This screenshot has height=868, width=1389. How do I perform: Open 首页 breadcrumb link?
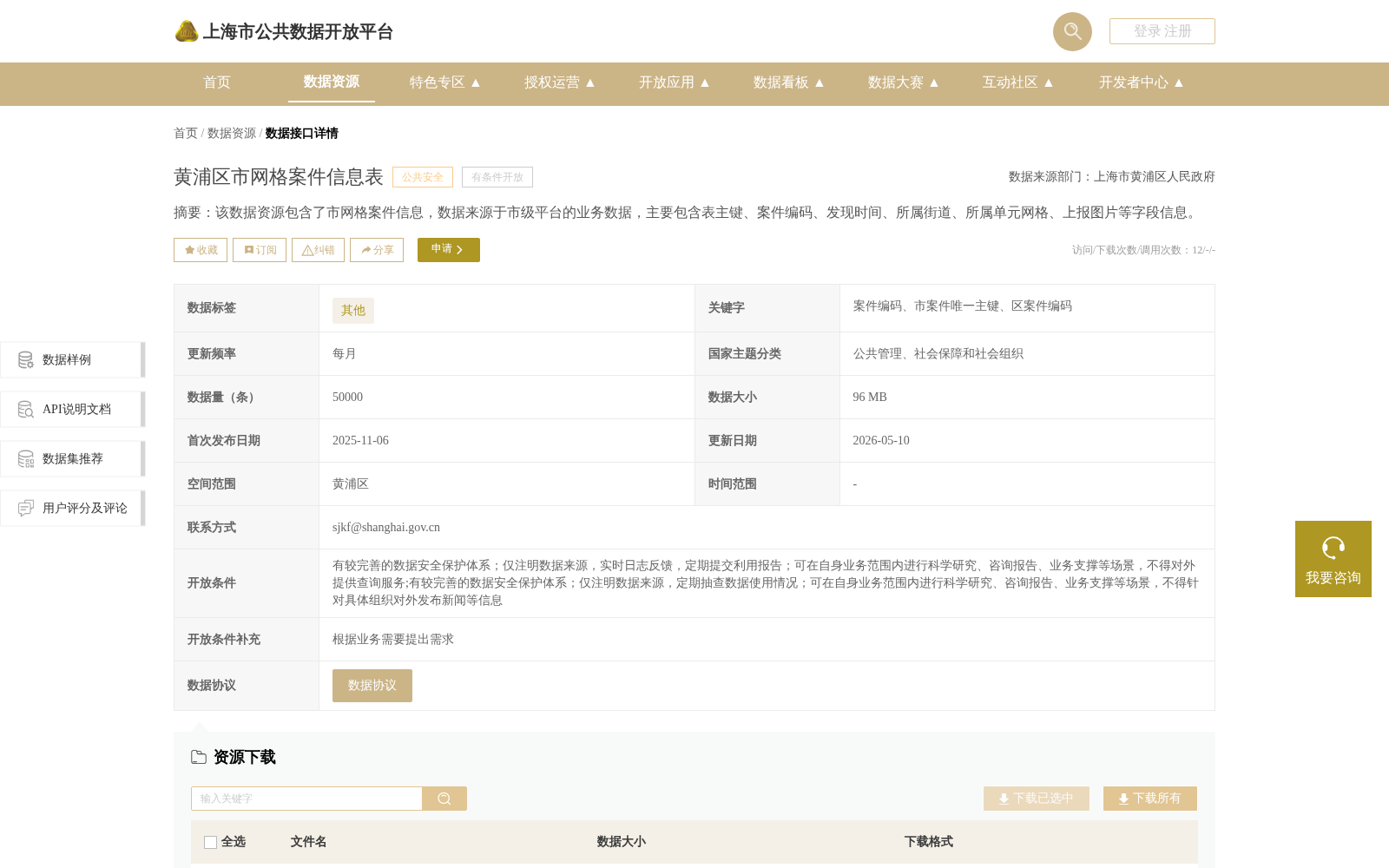[x=186, y=133]
